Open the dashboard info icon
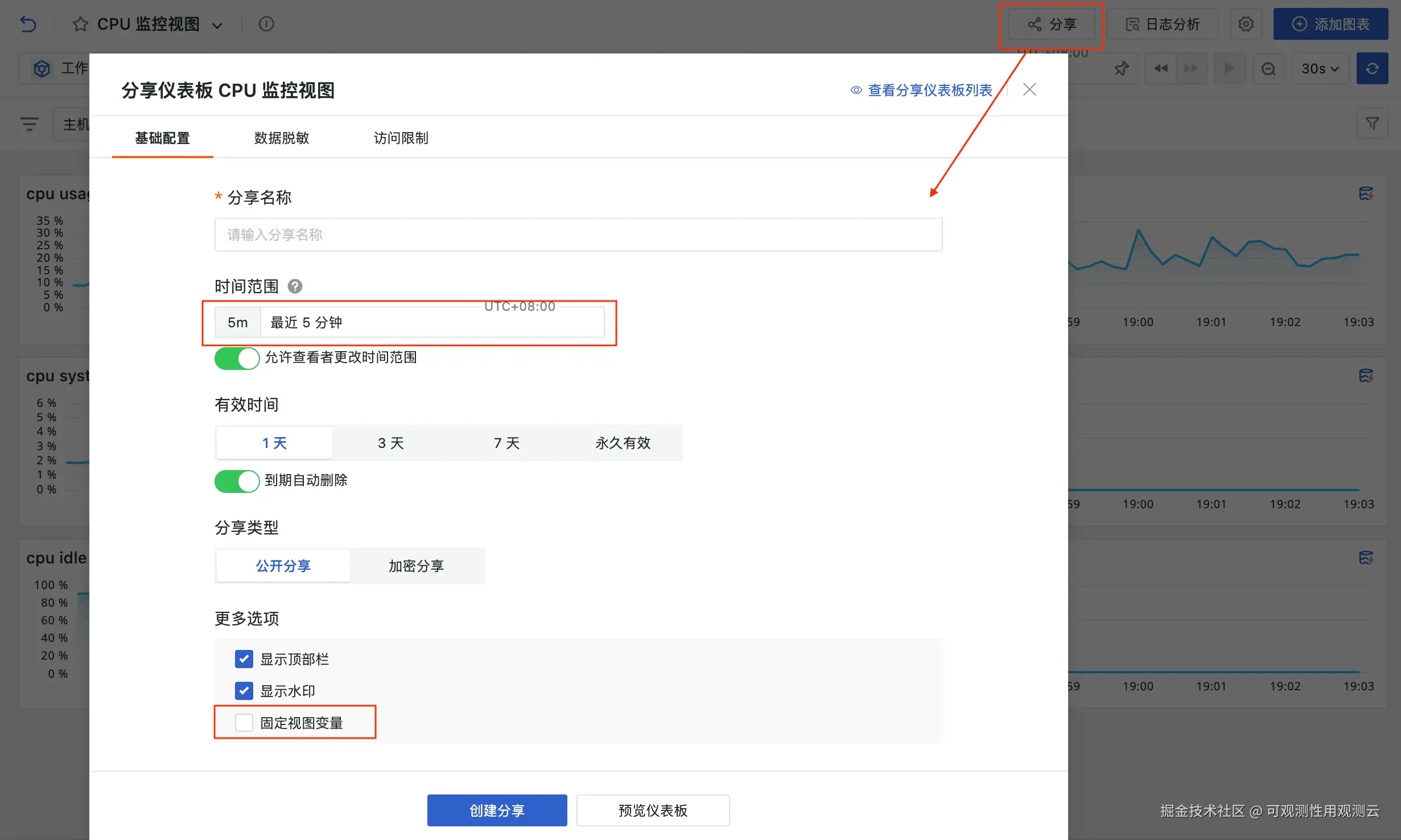This screenshot has height=840, width=1401. click(x=266, y=24)
